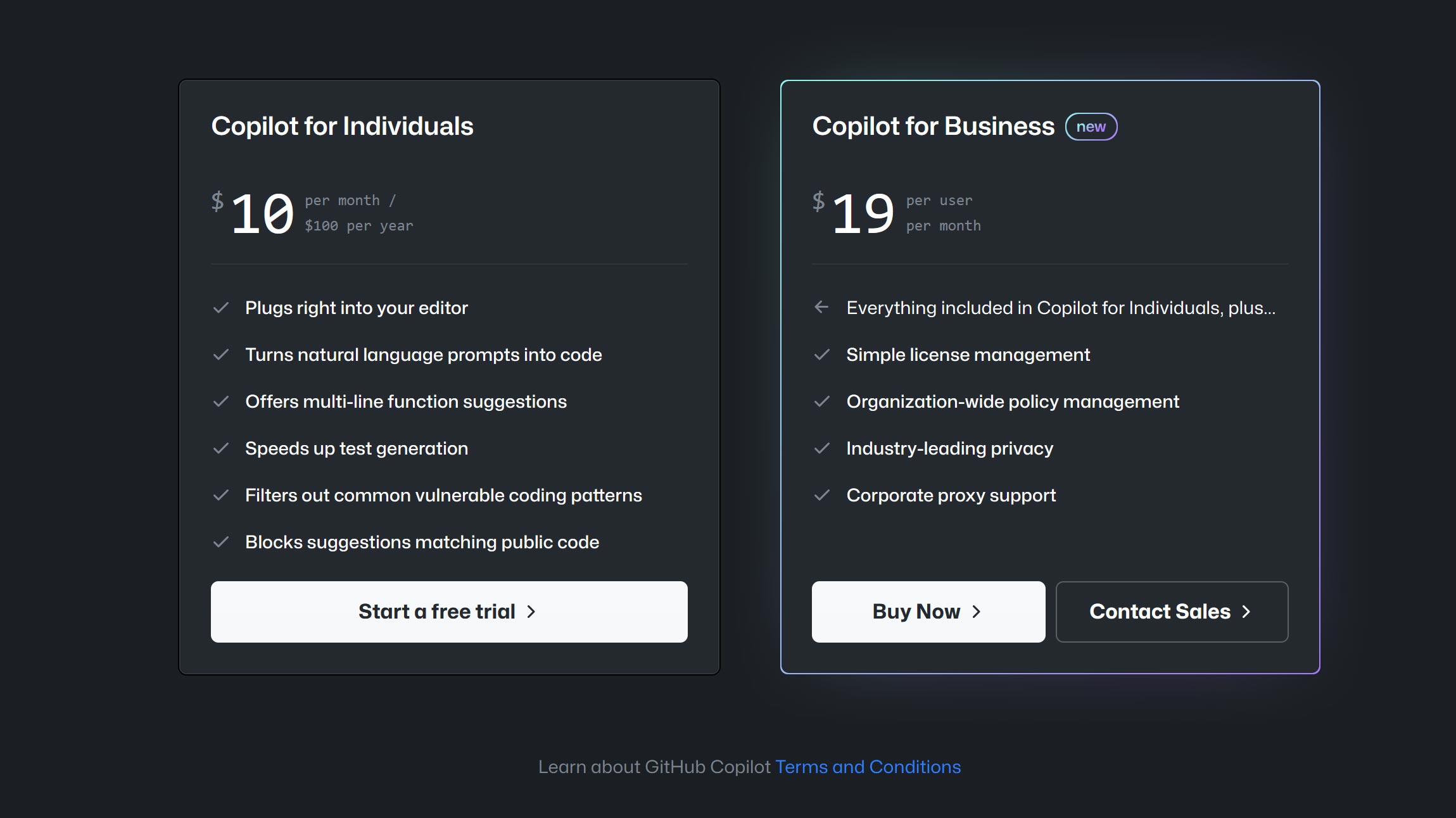Click the Copilot for Business heading
The image size is (1456, 818).
[934, 126]
